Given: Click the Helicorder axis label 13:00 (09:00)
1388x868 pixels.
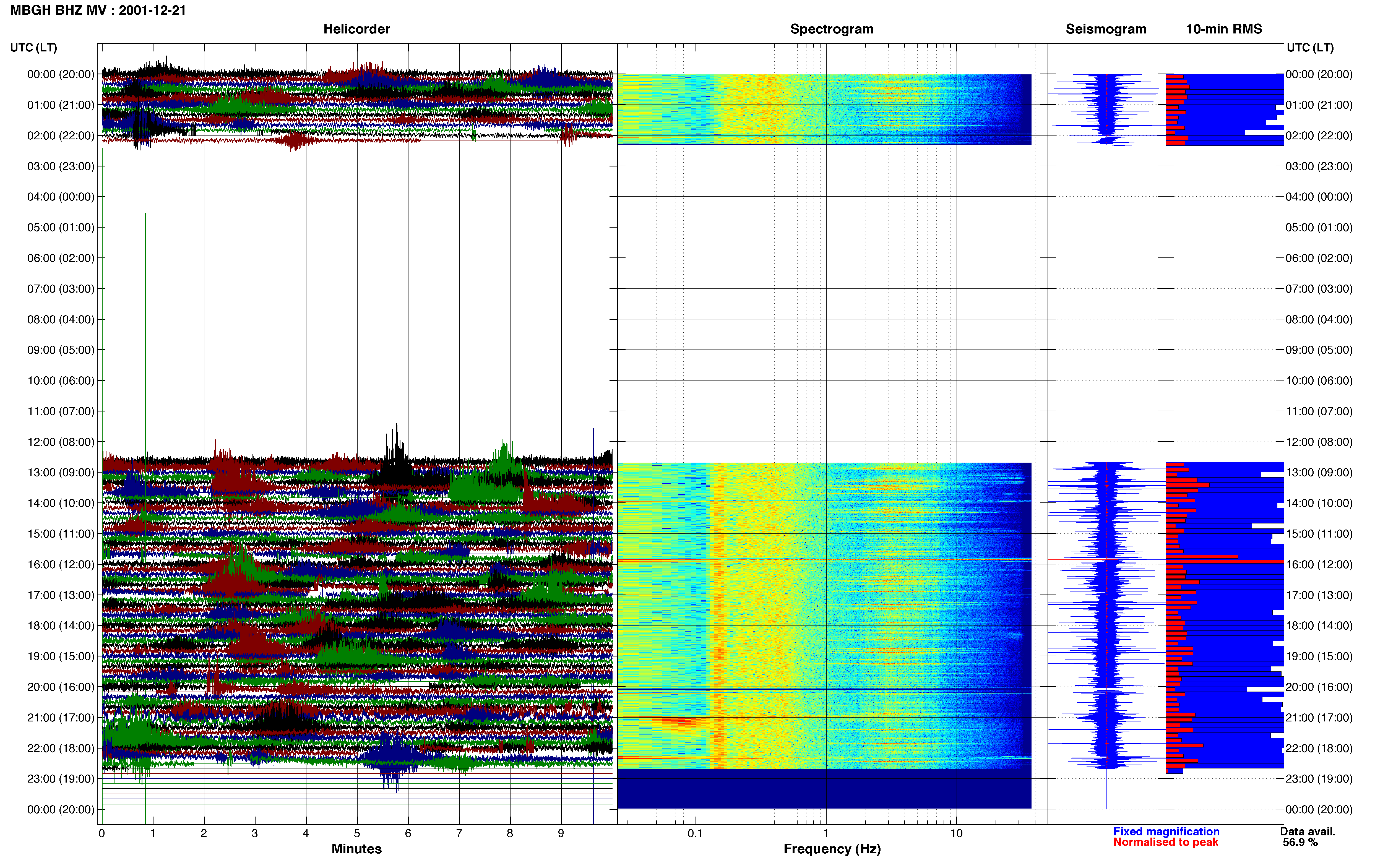Looking at the screenshot, I should (x=61, y=473).
